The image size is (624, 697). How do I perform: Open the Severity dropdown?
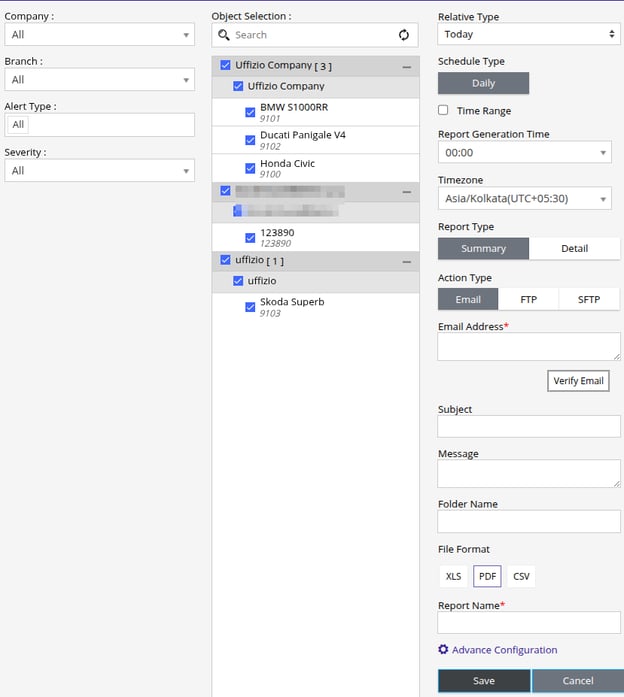pos(98,171)
